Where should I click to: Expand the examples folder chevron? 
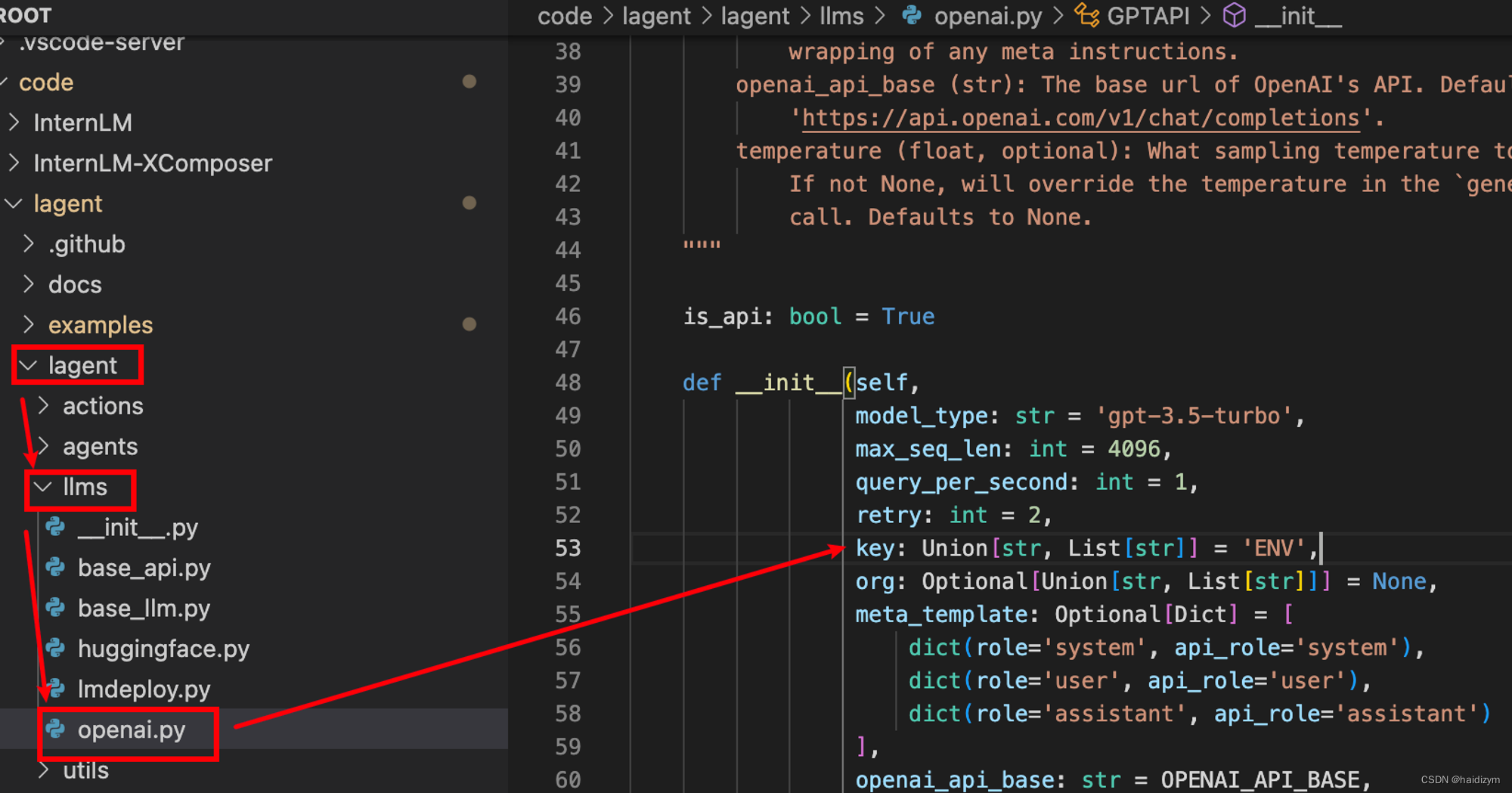point(29,324)
